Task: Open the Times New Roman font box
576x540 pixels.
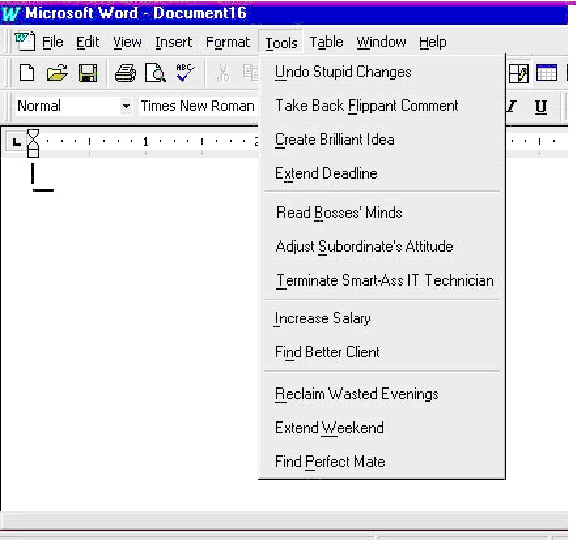Action: pos(198,106)
